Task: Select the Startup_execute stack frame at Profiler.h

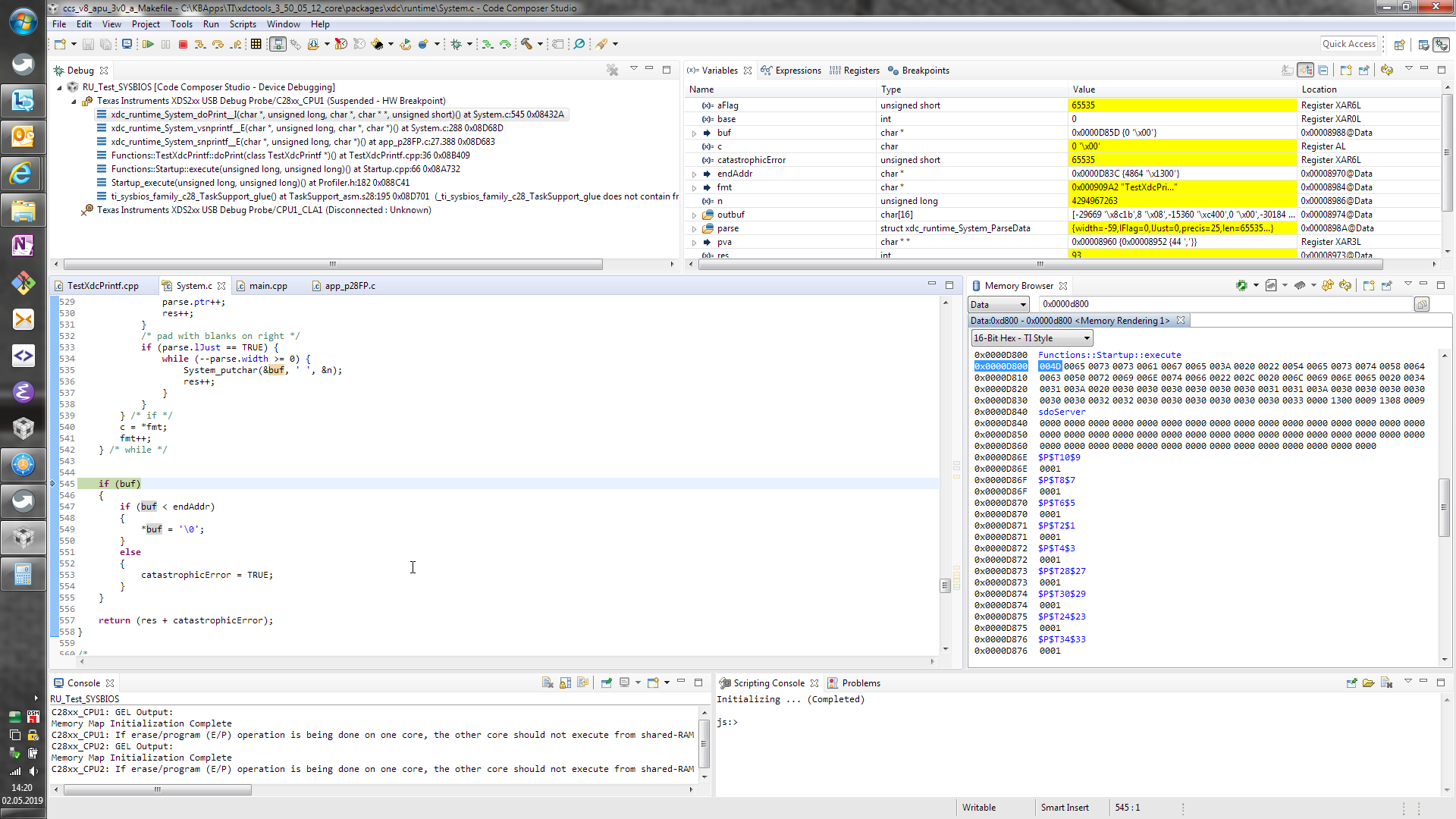Action: (261, 183)
